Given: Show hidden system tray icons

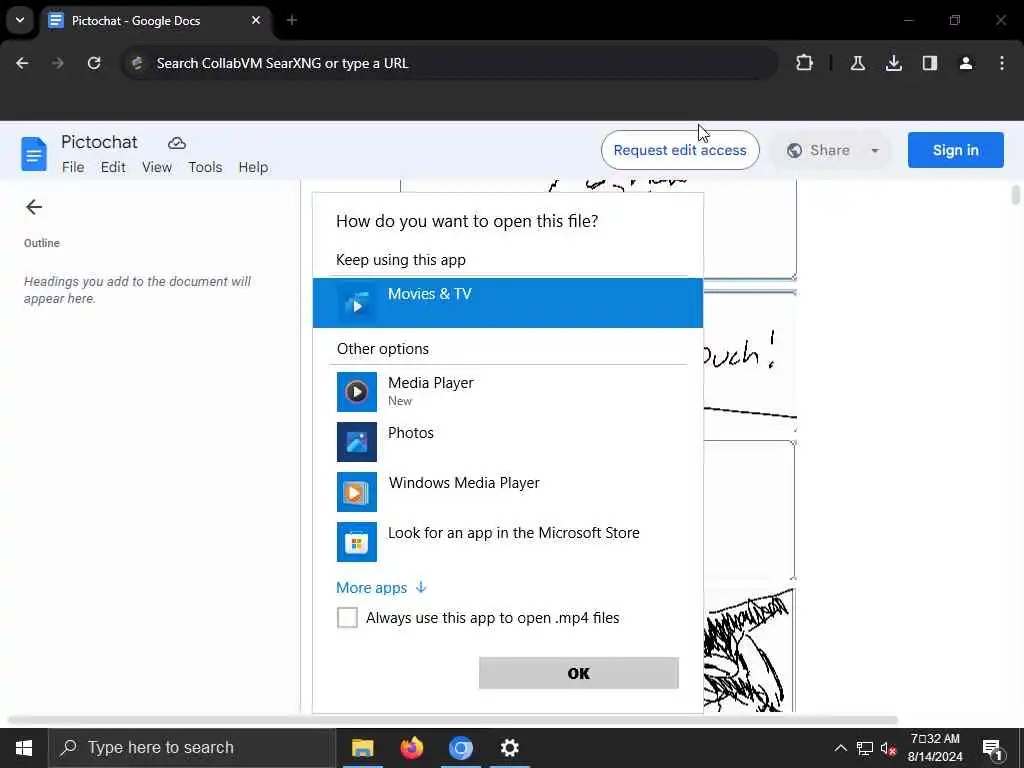Looking at the screenshot, I should [x=840, y=748].
